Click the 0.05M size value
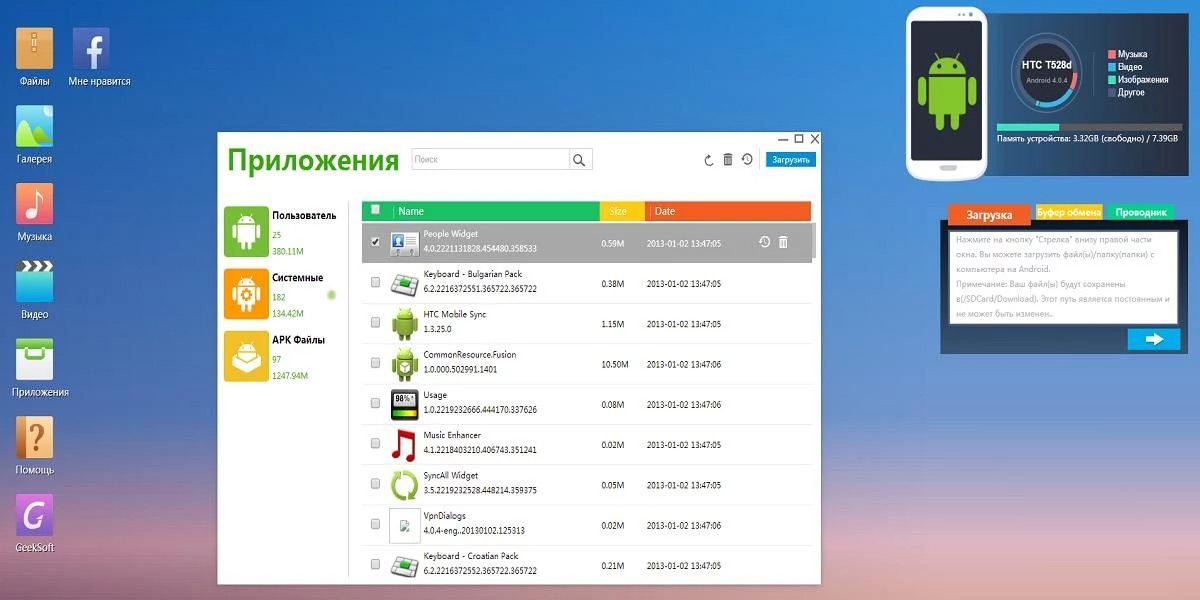This screenshot has width=1200, height=600. point(613,484)
